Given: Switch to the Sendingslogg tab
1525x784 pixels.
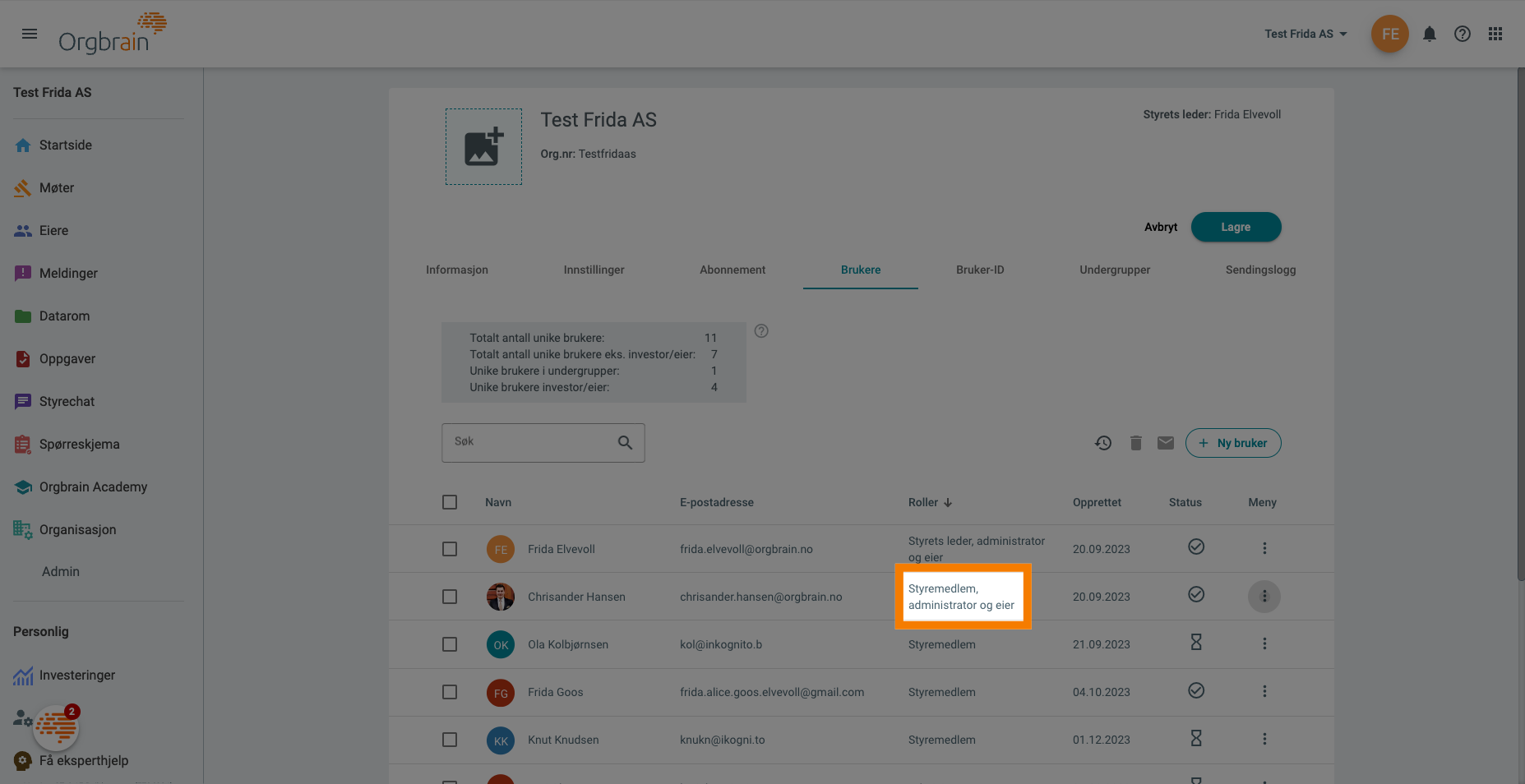Looking at the screenshot, I should click(1260, 270).
